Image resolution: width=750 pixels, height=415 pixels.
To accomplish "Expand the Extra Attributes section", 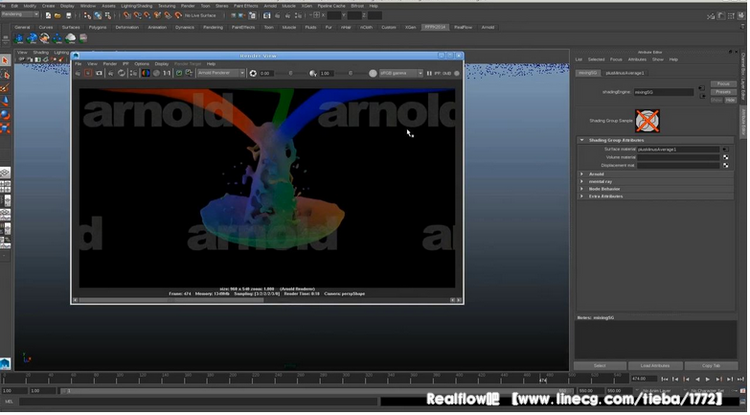I will tap(582, 197).
